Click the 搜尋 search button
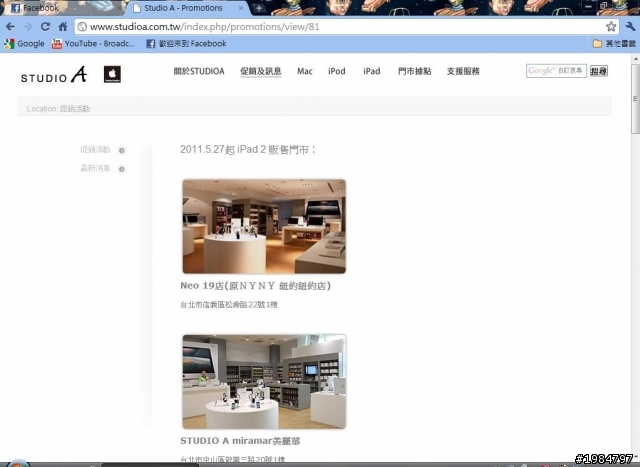The height and width of the screenshot is (467, 640). (599, 71)
